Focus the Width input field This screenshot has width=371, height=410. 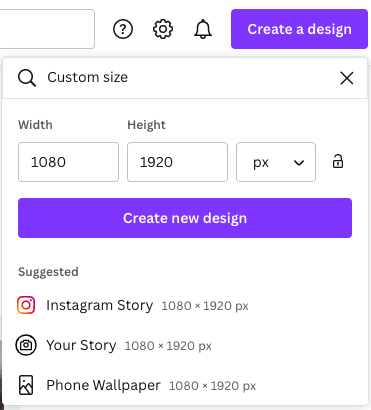click(x=68, y=162)
